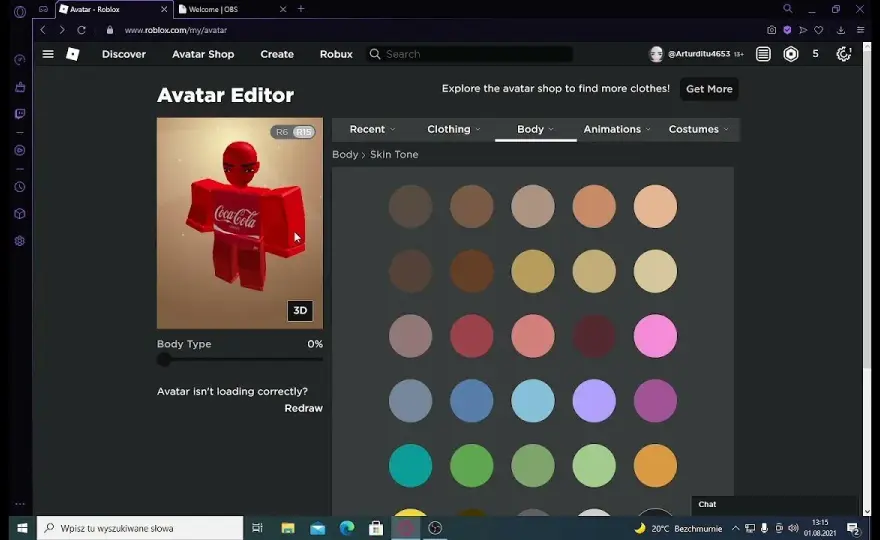
Task: Adjust the Body Type slider handle
Action: click(x=164, y=360)
